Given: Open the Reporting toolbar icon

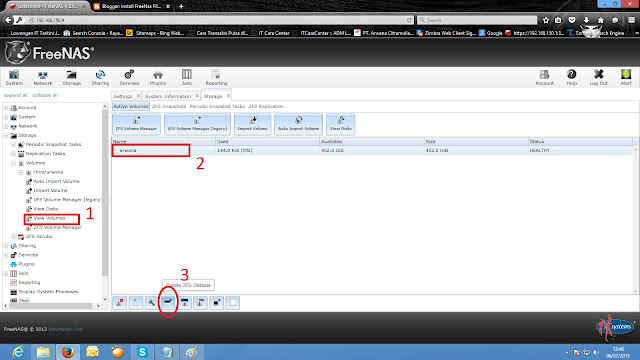Looking at the screenshot, I should [216, 77].
